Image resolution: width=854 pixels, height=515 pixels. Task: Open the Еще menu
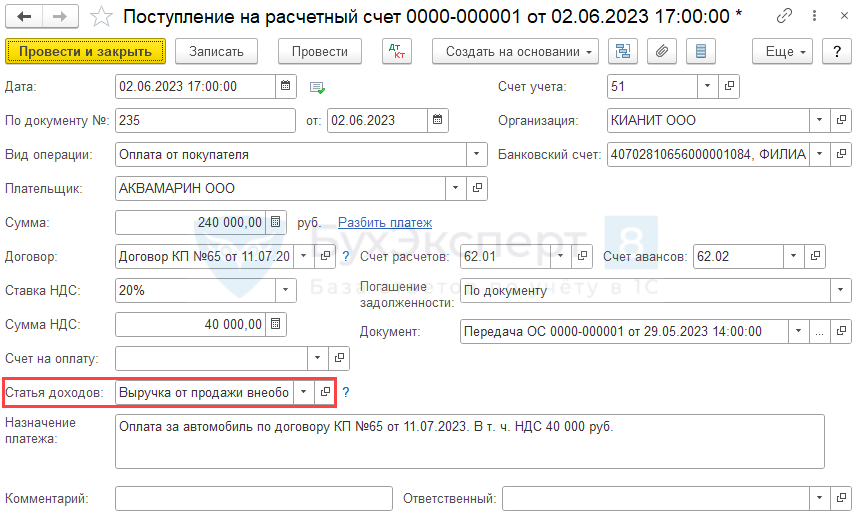coord(786,52)
